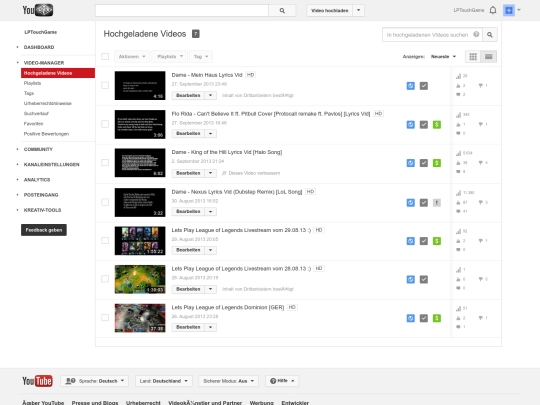Select Tags in the sidebar
The image size is (540, 405).
(x=29, y=93)
